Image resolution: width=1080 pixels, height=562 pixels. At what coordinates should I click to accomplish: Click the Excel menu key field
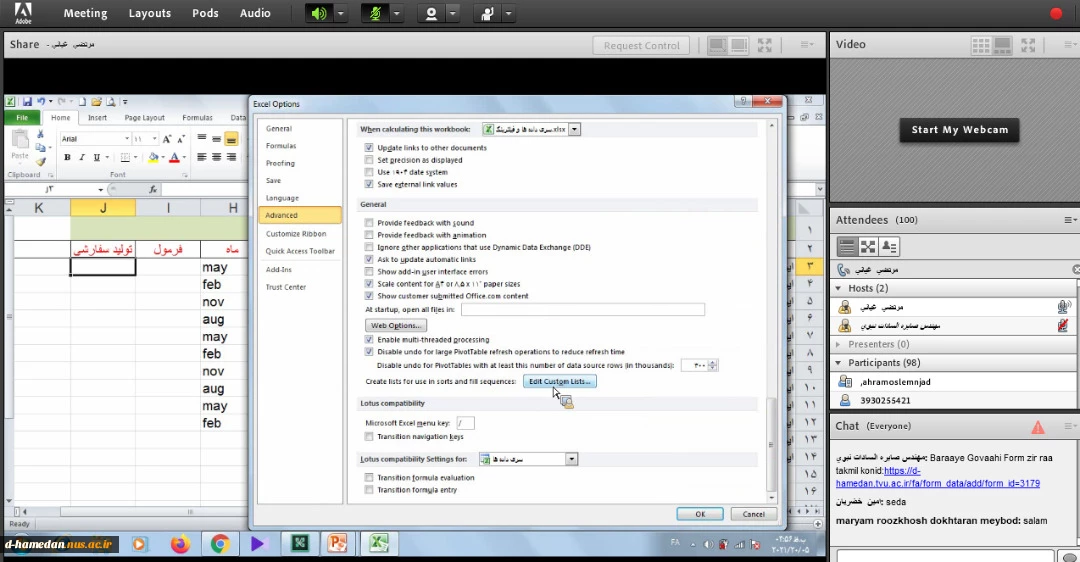466,423
